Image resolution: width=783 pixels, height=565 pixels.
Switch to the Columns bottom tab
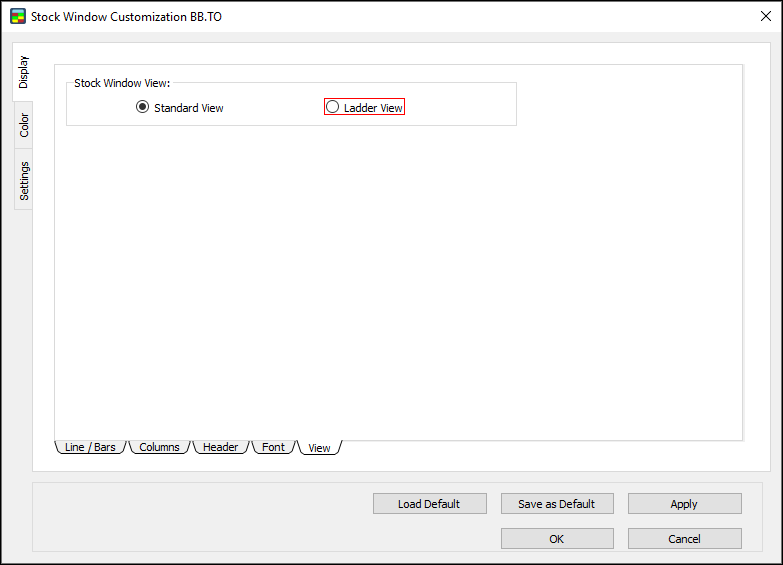click(159, 447)
